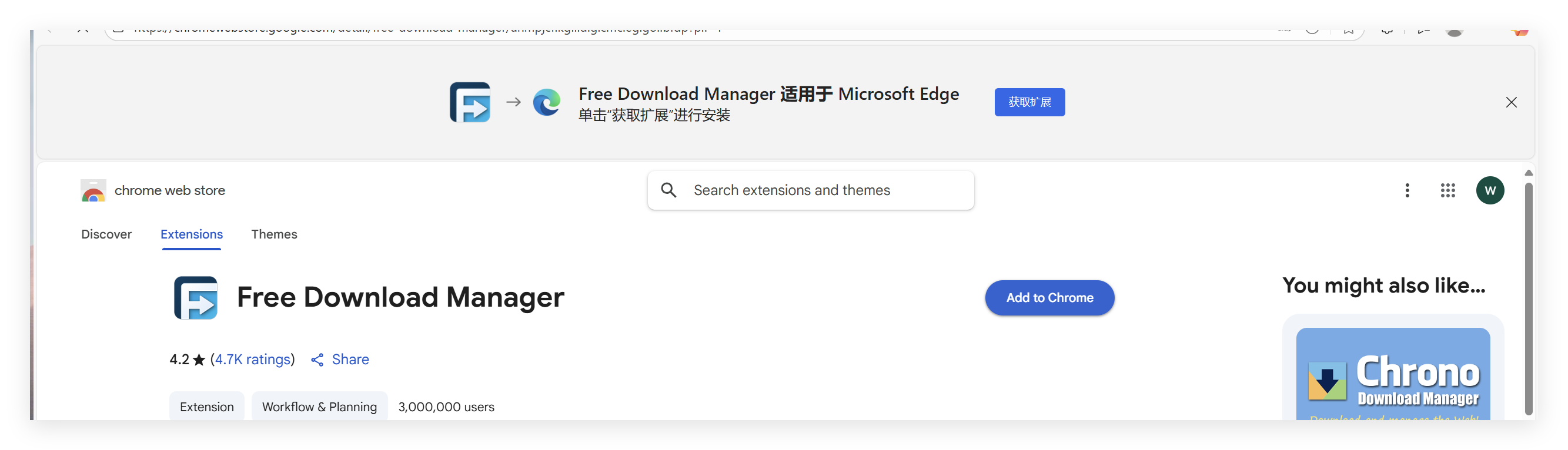Open the "W" account avatar
Viewport: 1568px width, 450px height.
click(1489, 191)
